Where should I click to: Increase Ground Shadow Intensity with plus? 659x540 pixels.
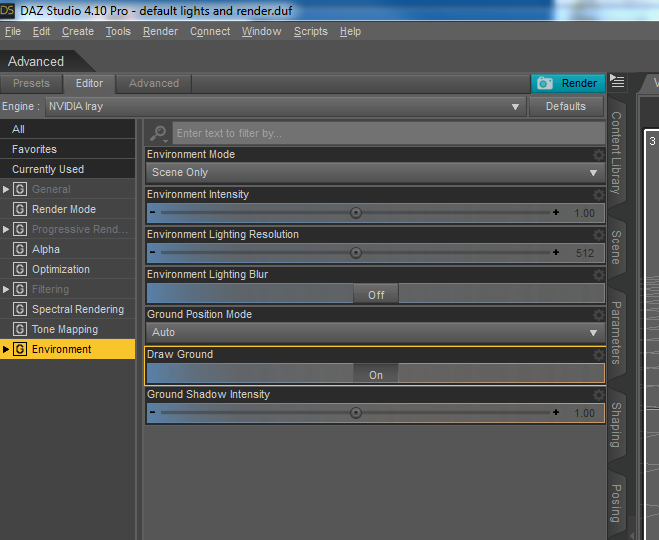[x=556, y=413]
